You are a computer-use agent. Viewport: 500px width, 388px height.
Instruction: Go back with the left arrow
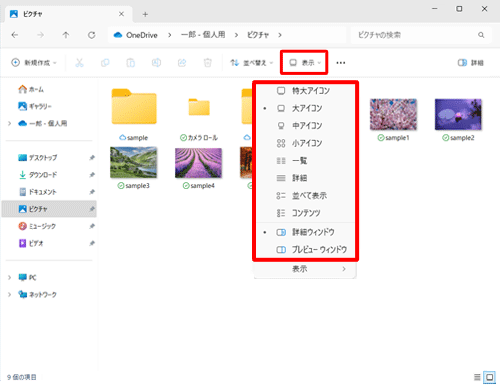pyautogui.click(x=15, y=35)
